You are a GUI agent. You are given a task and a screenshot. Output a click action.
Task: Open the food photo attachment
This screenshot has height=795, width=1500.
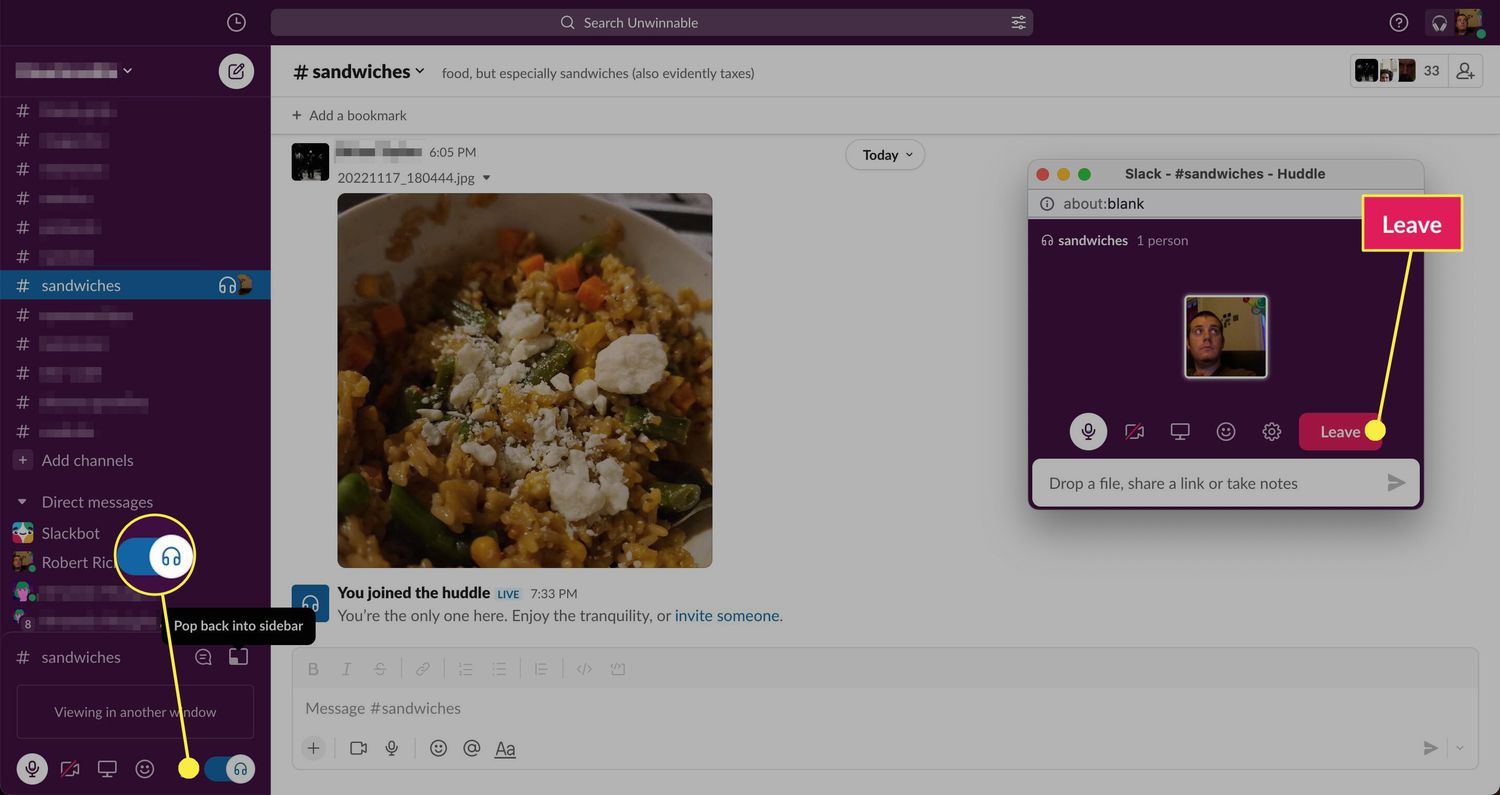525,380
